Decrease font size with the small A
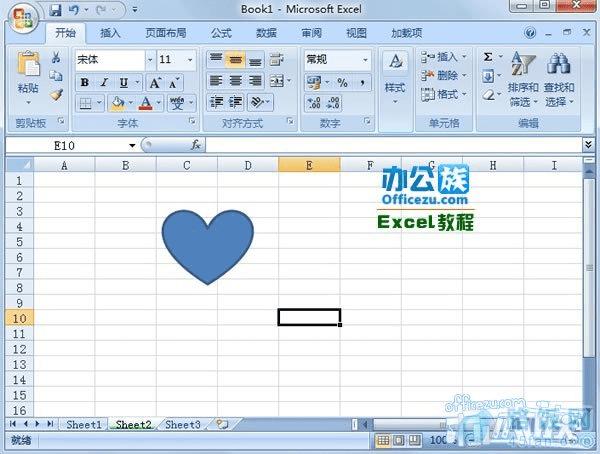 174,83
